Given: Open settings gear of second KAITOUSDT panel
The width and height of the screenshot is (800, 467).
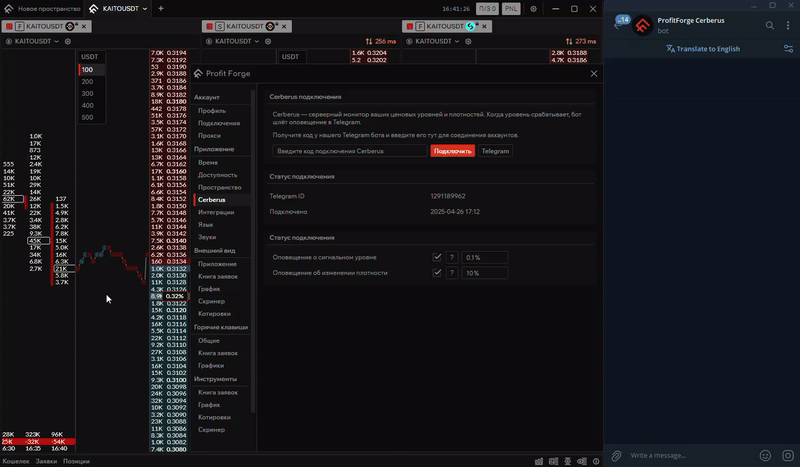Looking at the screenshot, I should [268, 41].
